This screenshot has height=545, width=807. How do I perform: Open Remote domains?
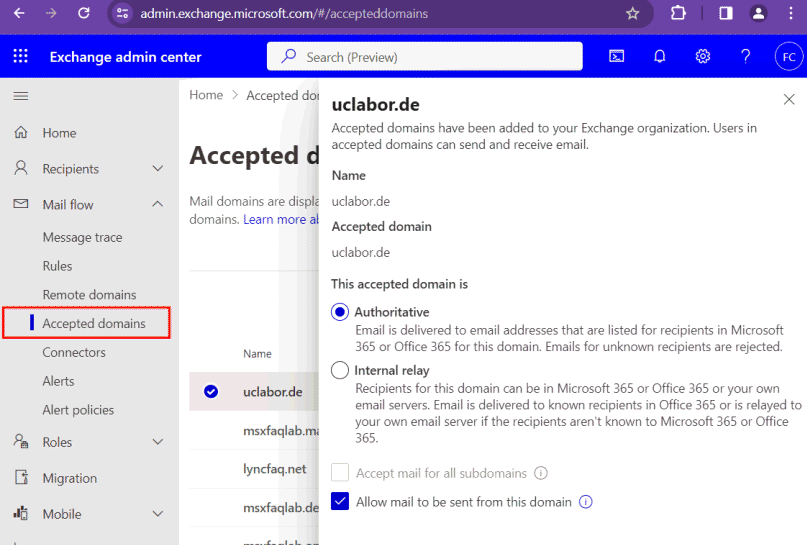[x=90, y=295]
